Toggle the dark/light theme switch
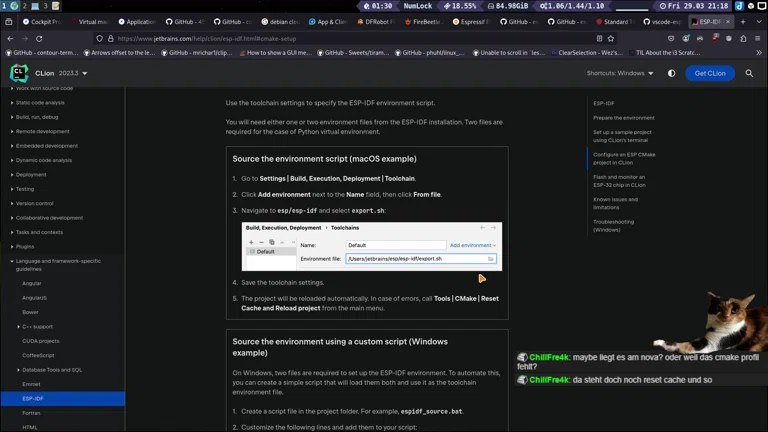Screen dimensions: 768x432 coord(671,73)
